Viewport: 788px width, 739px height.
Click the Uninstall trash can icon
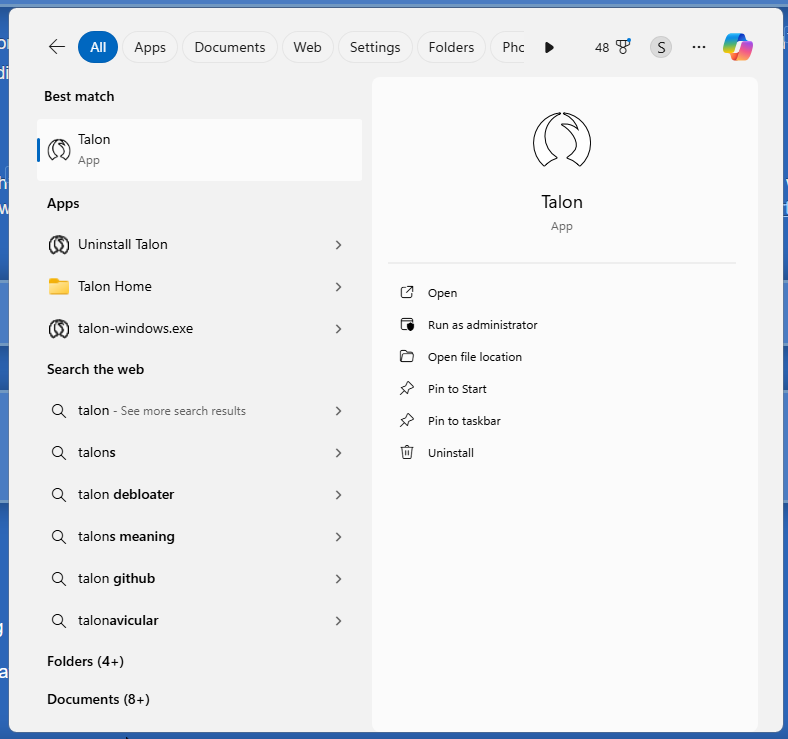click(x=407, y=452)
